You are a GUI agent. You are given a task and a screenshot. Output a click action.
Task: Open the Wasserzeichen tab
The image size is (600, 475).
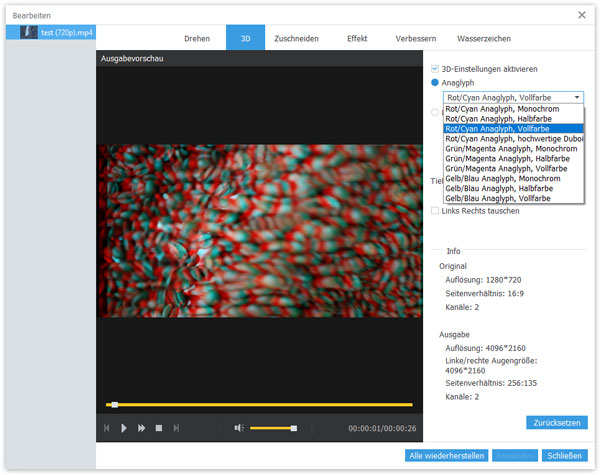coord(484,38)
